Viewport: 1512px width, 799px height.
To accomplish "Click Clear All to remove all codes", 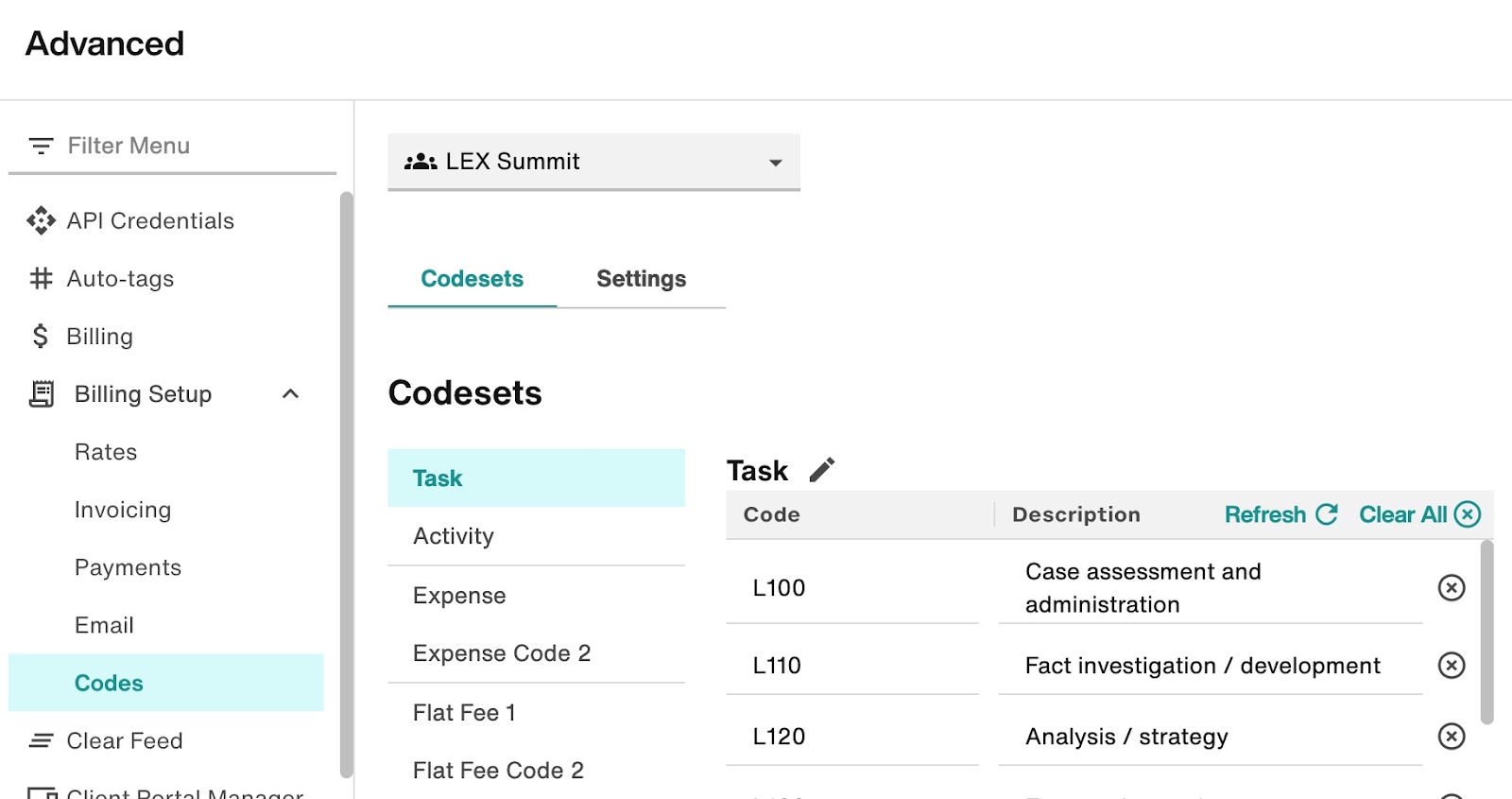I will point(1418,514).
